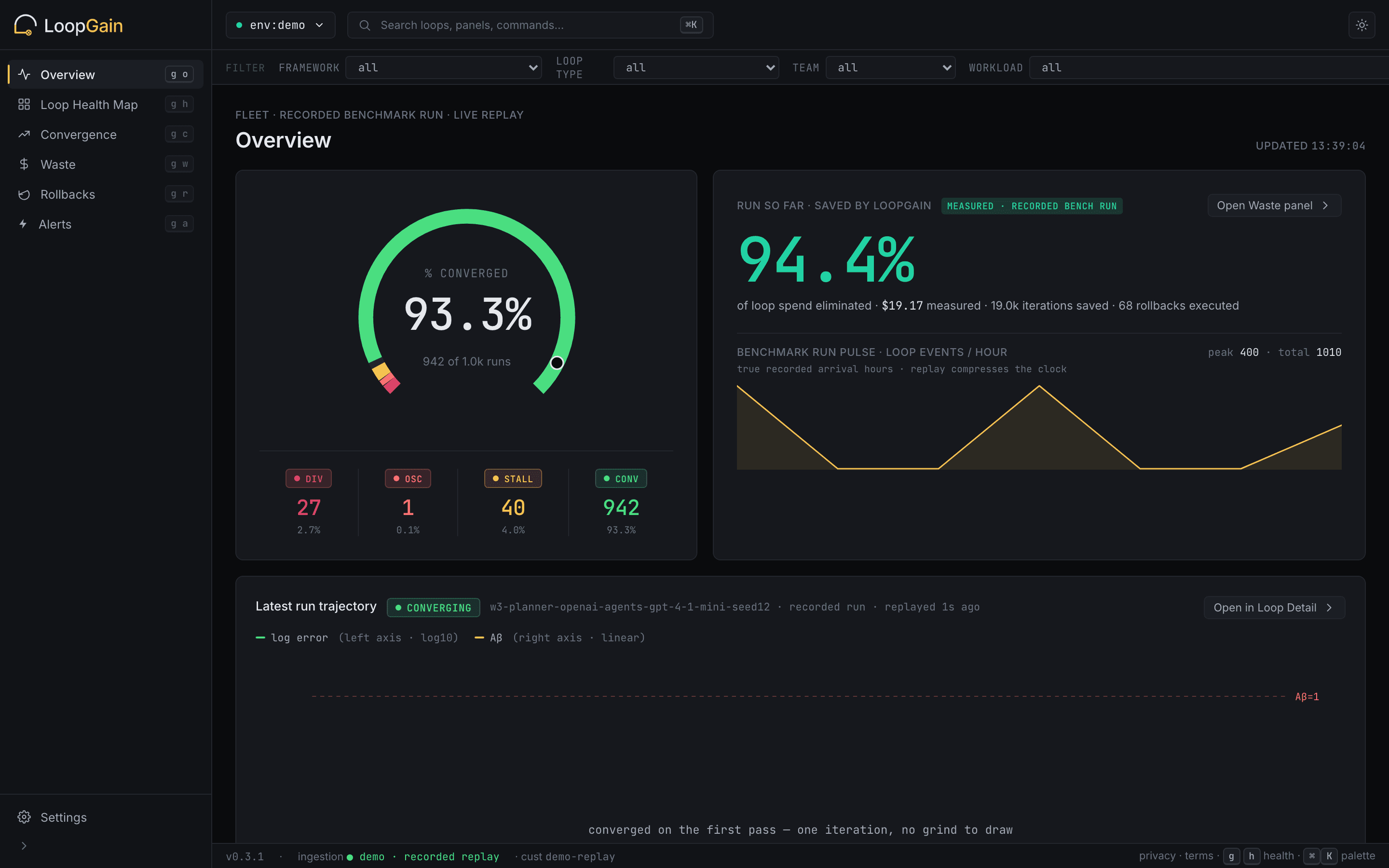Image resolution: width=1389 pixels, height=868 pixels.
Task: Click the v0.3.1 version label
Action: pos(245,856)
